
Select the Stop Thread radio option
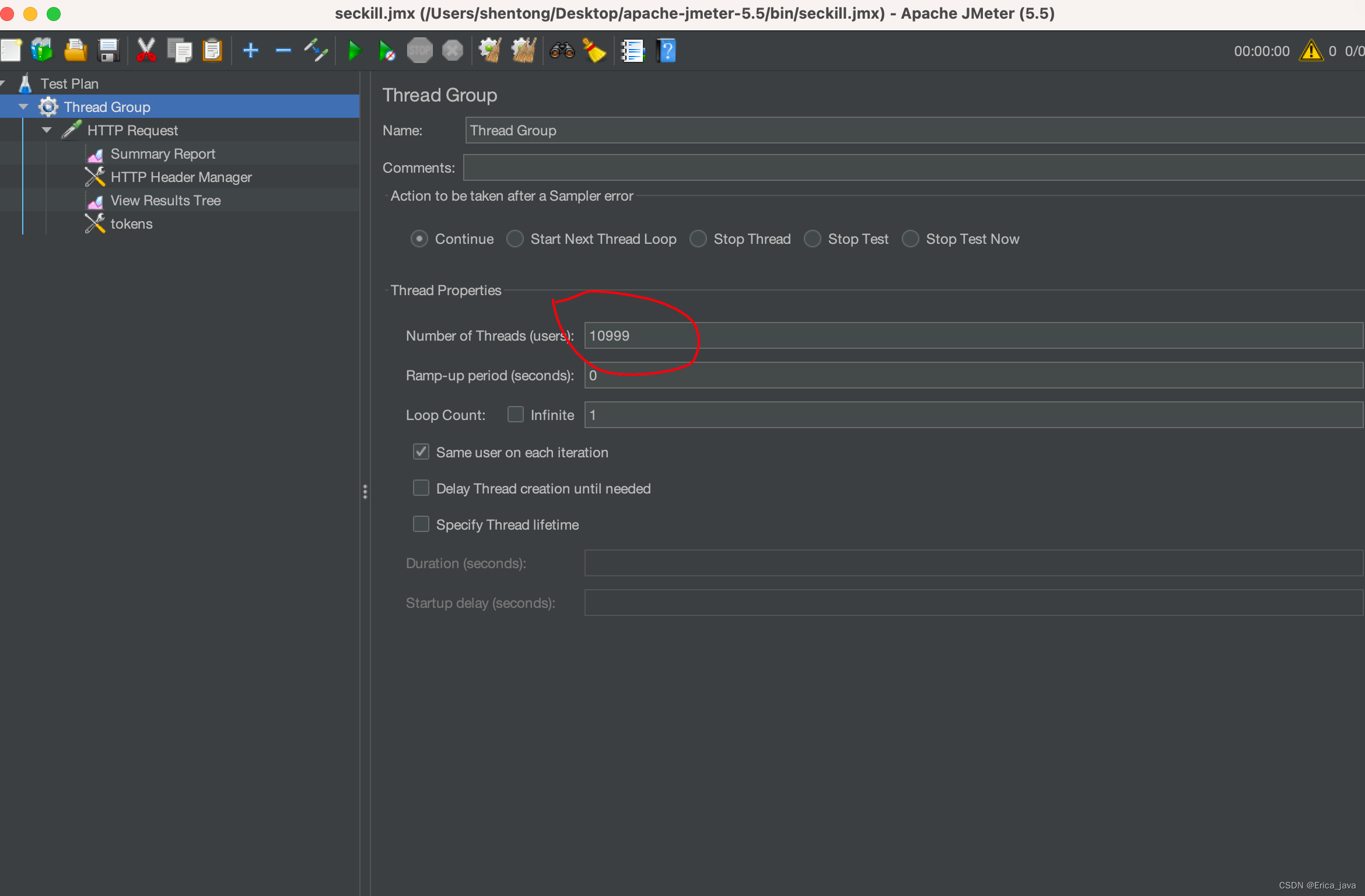click(698, 239)
